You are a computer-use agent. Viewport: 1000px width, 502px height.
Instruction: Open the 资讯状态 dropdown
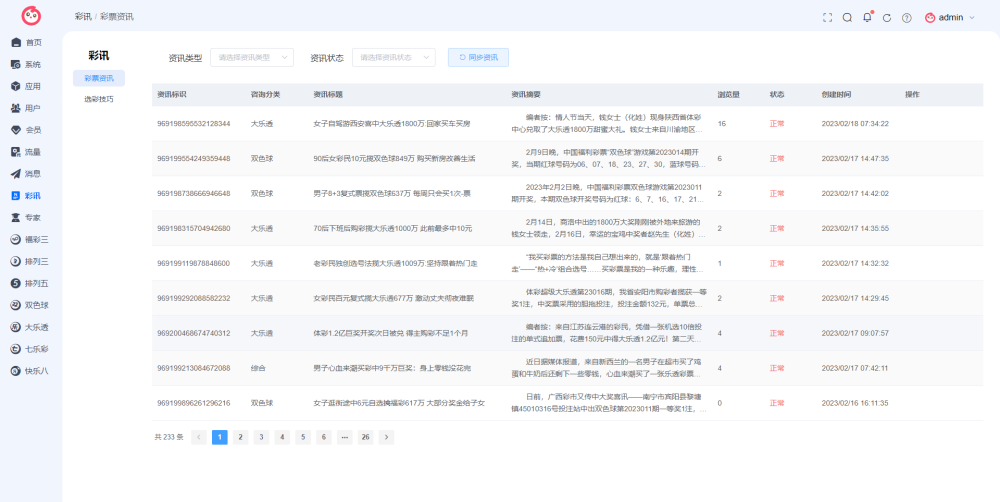(x=393, y=57)
